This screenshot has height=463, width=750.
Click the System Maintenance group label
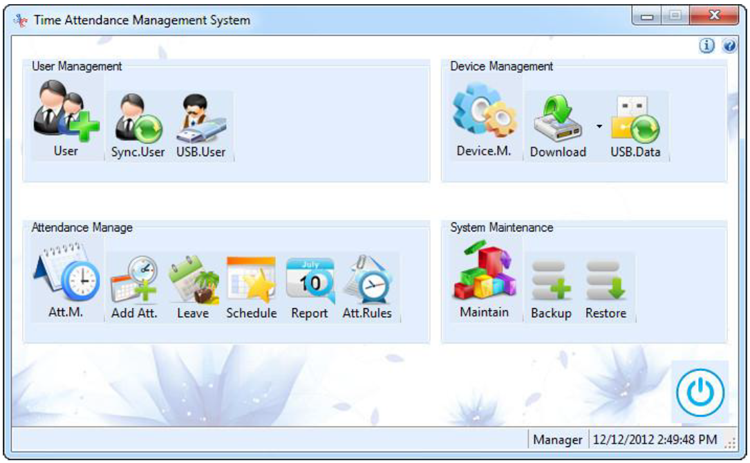(x=501, y=227)
